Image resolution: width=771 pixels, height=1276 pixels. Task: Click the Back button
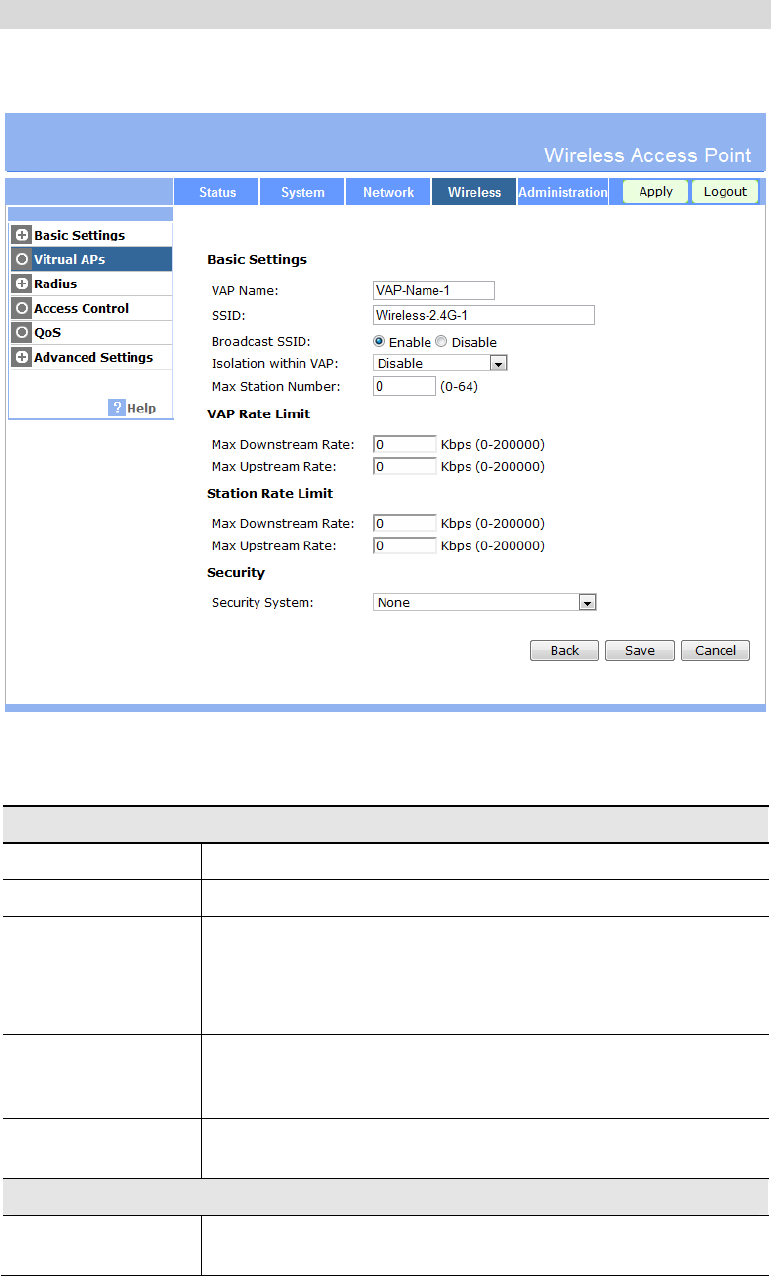[564, 650]
